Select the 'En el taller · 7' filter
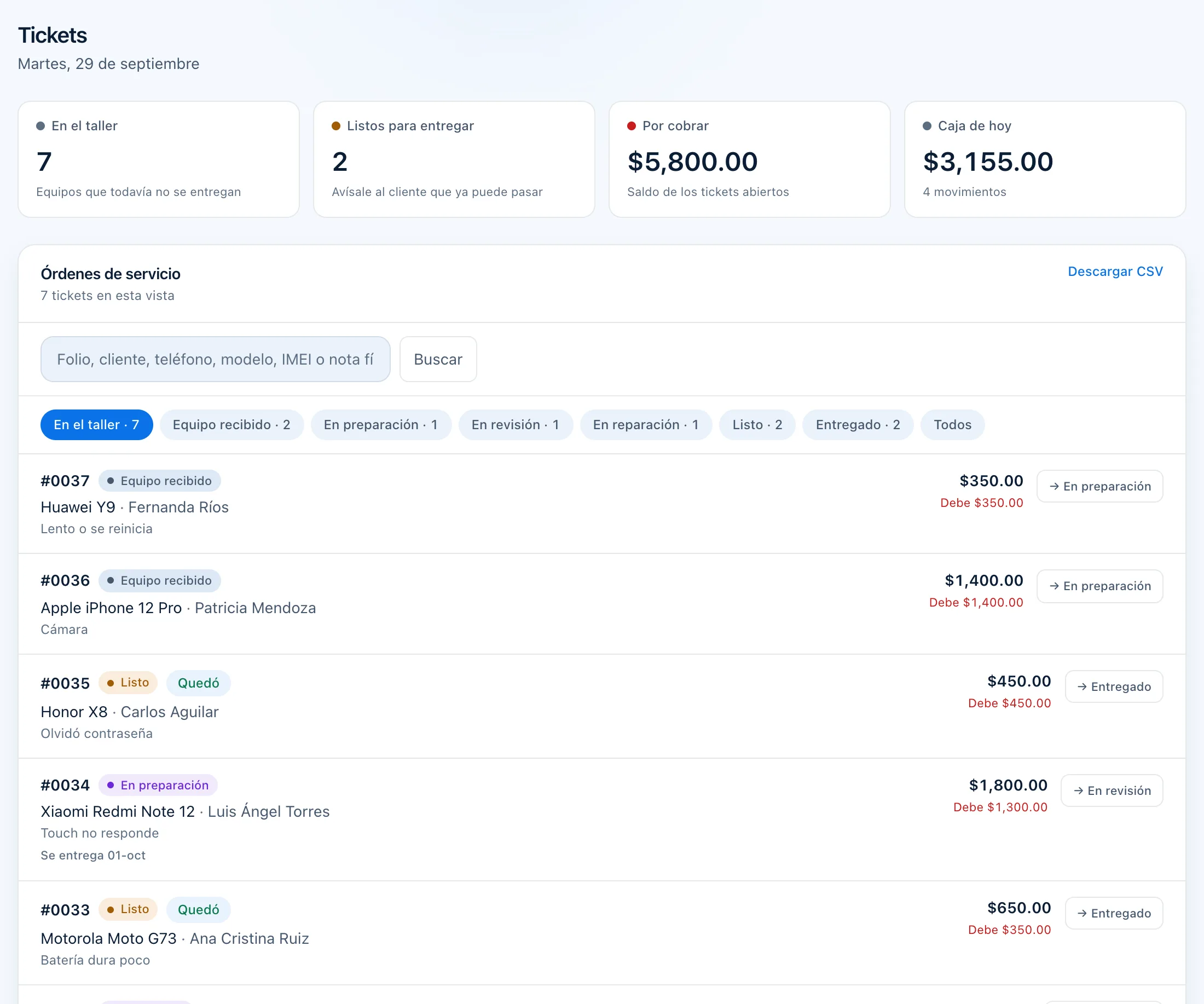Screen dimensions: 1204x1004 (x=96, y=424)
